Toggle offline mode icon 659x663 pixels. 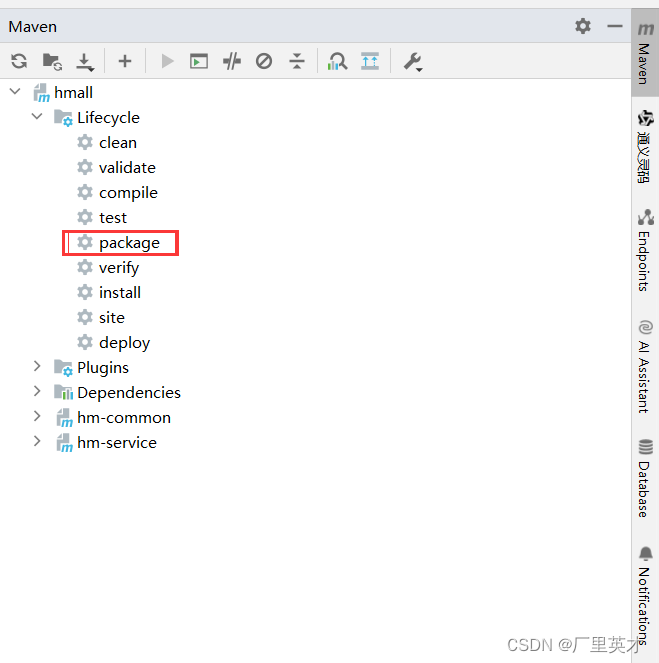pyautogui.click(x=232, y=61)
